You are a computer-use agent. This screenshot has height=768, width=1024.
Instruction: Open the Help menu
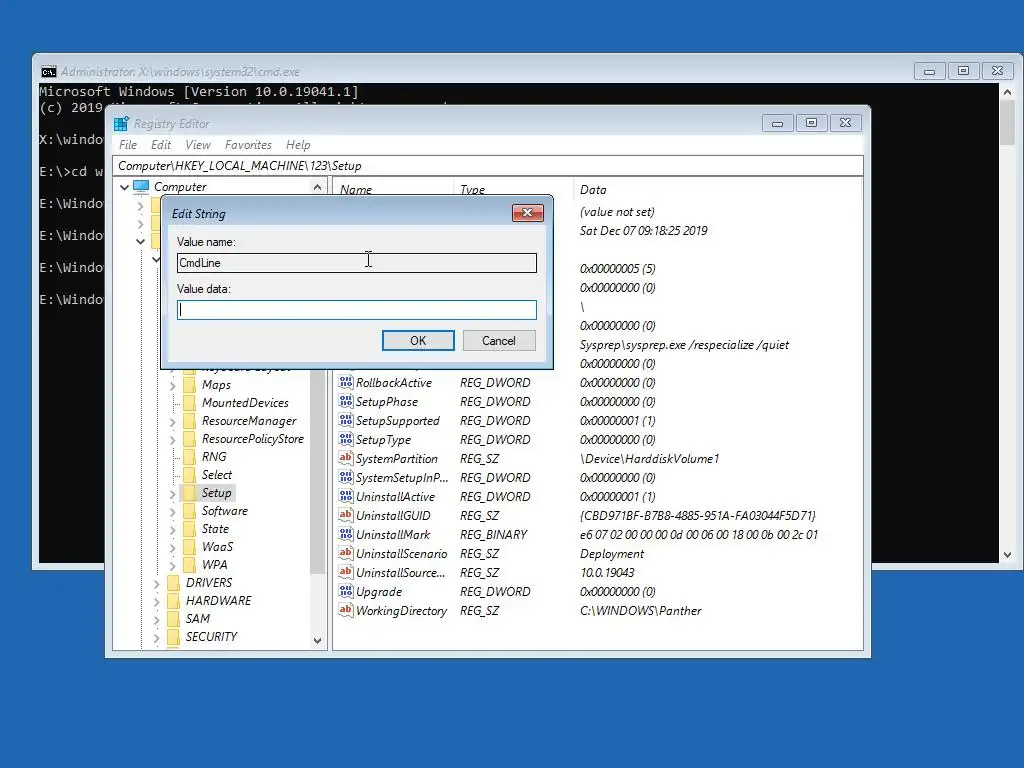(x=298, y=145)
